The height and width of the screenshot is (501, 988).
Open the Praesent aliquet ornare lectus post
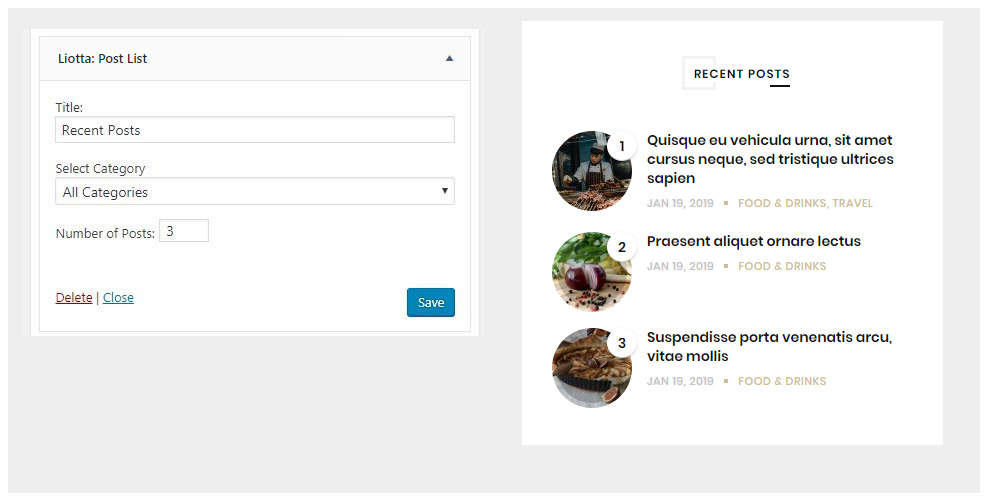(x=753, y=241)
